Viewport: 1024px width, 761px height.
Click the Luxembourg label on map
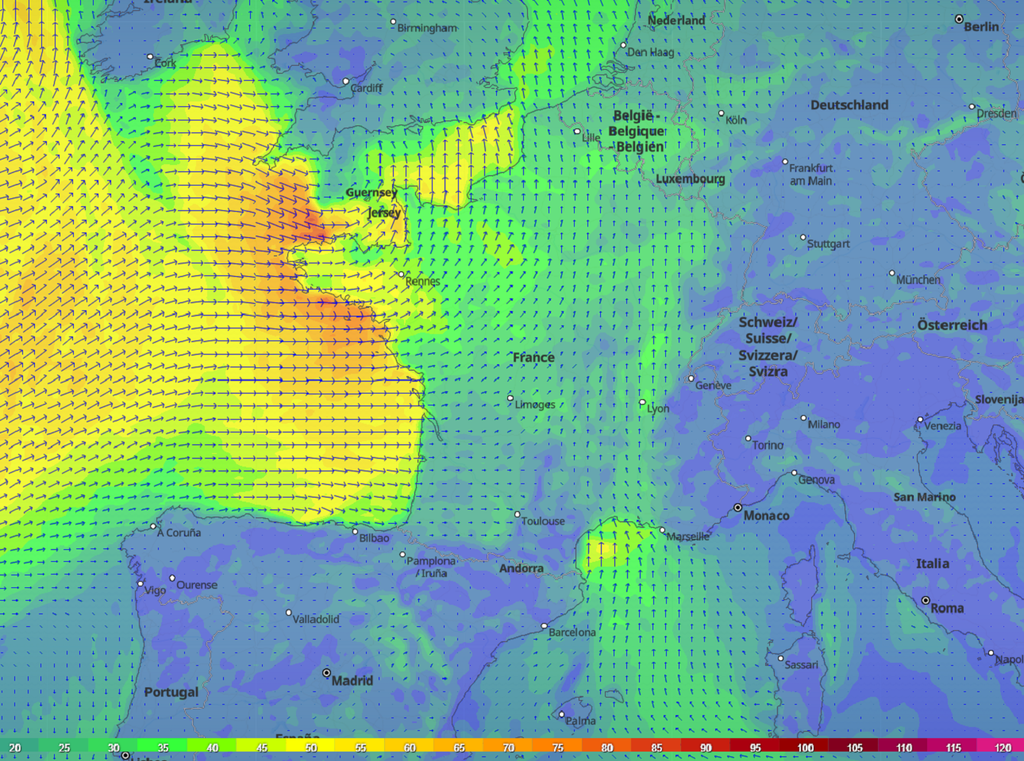690,180
